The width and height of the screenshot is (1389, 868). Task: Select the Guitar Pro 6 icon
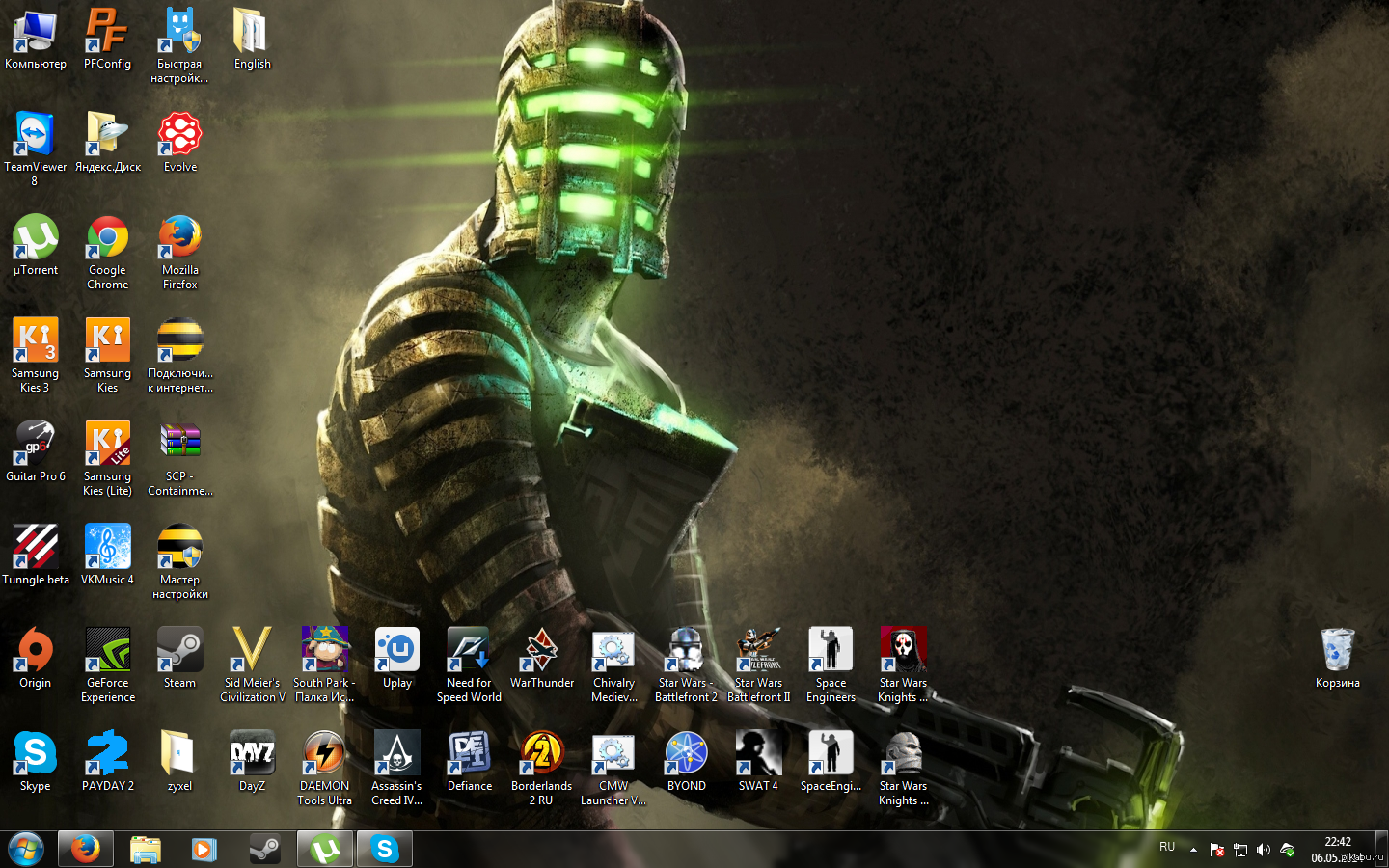coord(36,452)
